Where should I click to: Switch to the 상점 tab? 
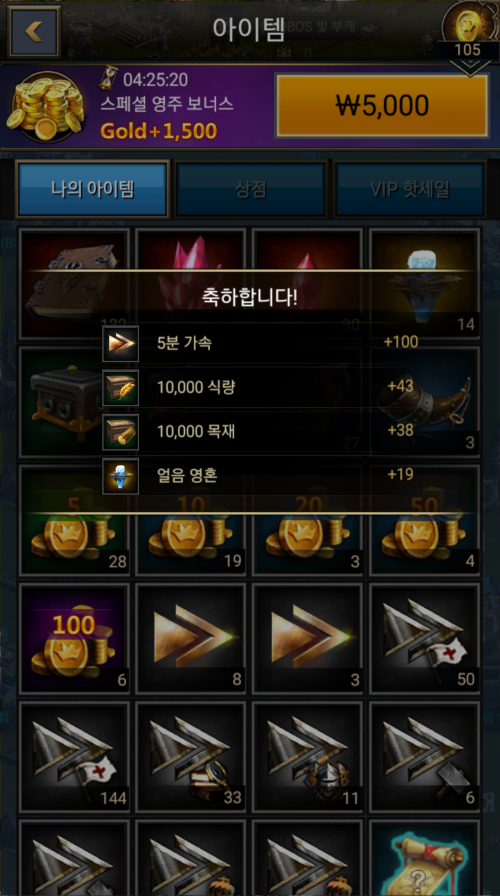pyautogui.click(x=251, y=190)
